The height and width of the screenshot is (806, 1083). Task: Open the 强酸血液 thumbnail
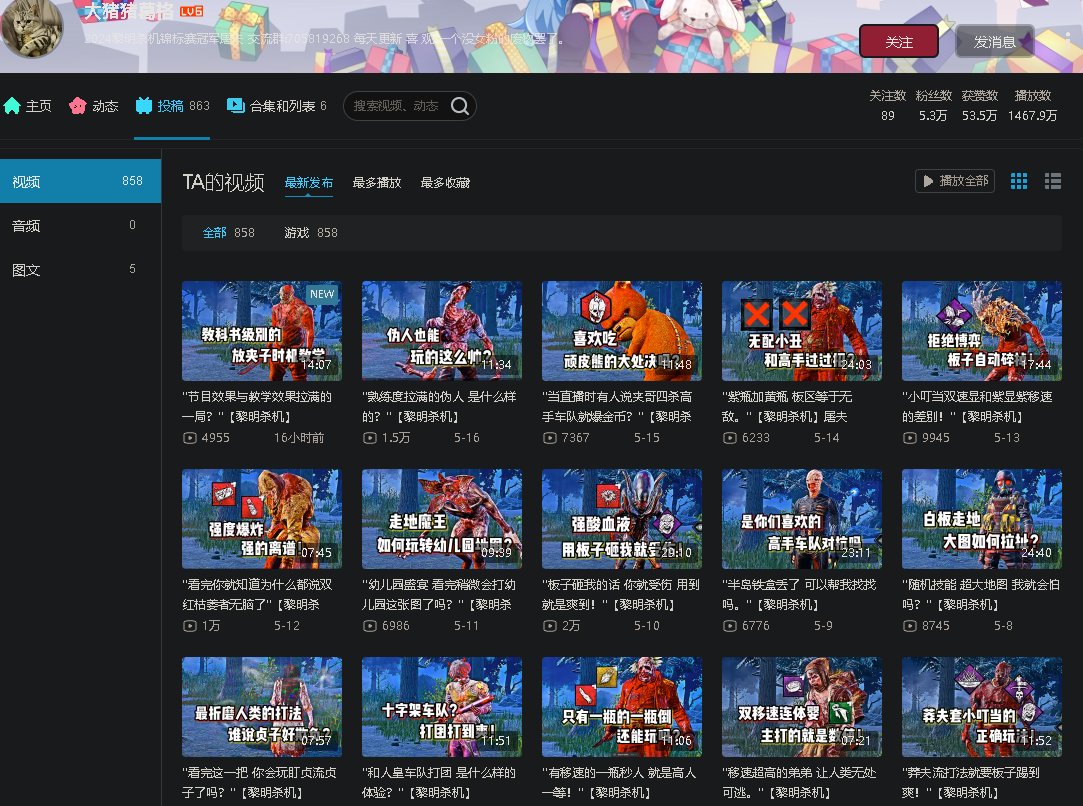(622, 519)
